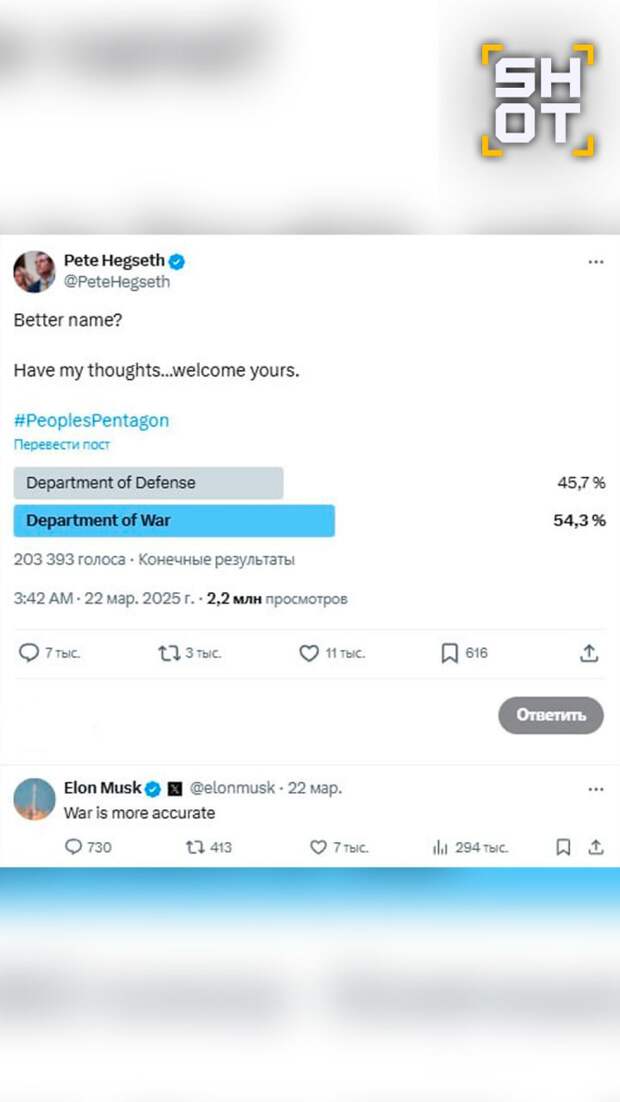This screenshot has height=1102, width=620.
Task: View analytics of Elon Musk's reply
Action: pos(440,847)
